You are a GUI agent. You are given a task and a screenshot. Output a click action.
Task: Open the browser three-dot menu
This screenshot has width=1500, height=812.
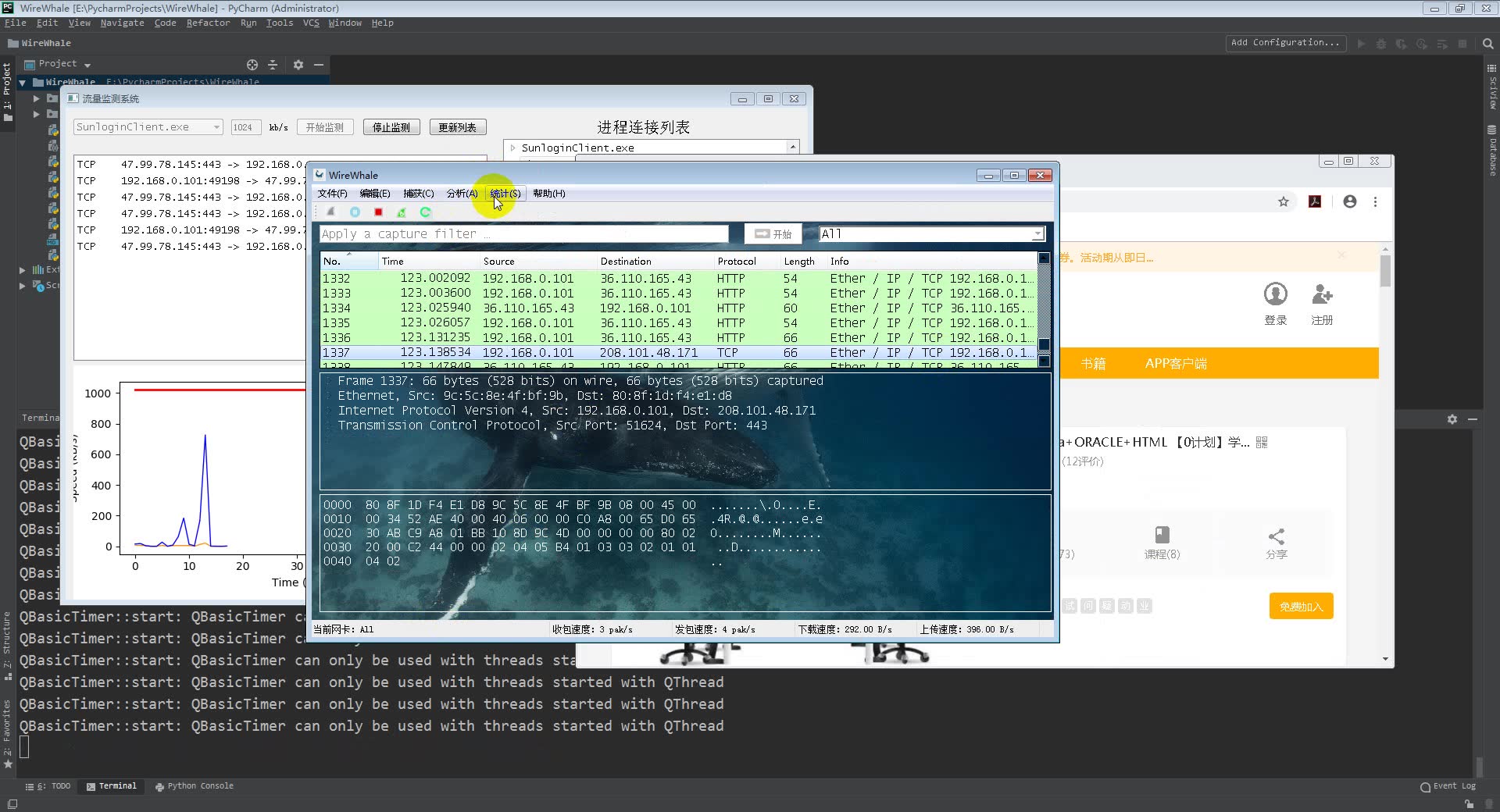pyautogui.click(x=1376, y=201)
